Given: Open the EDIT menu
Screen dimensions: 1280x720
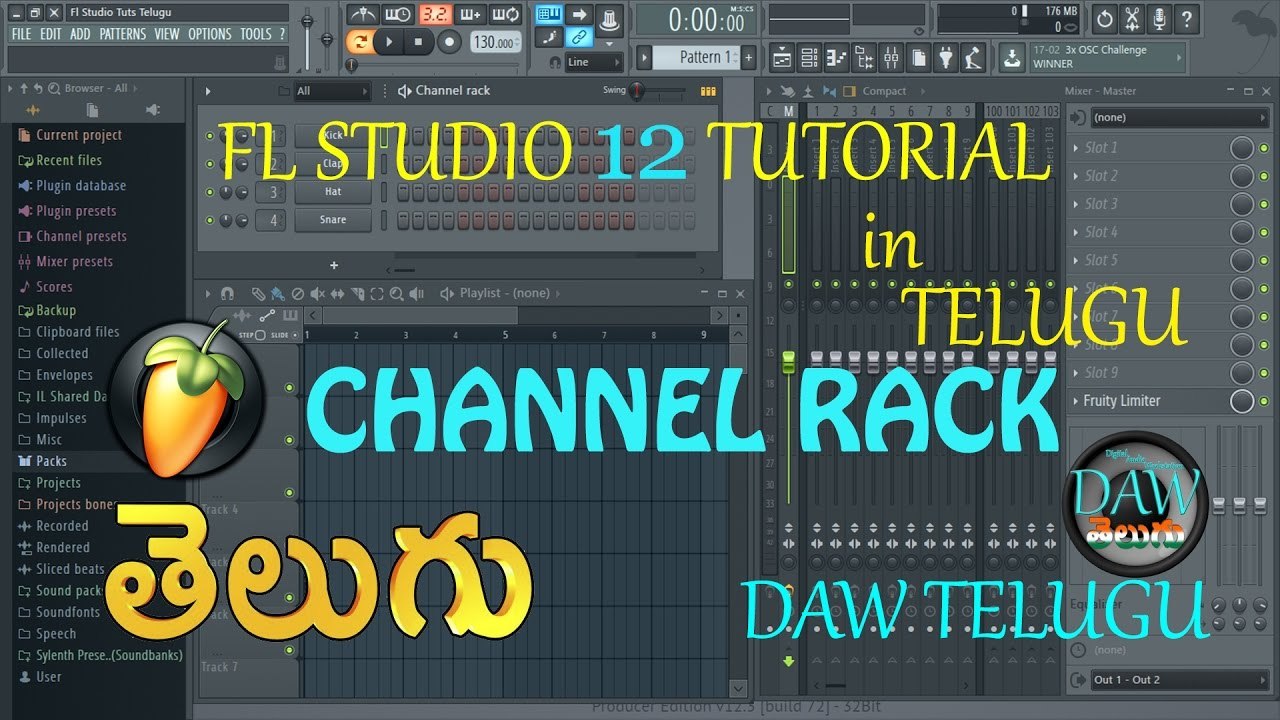Looking at the screenshot, I should [x=51, y=34].
